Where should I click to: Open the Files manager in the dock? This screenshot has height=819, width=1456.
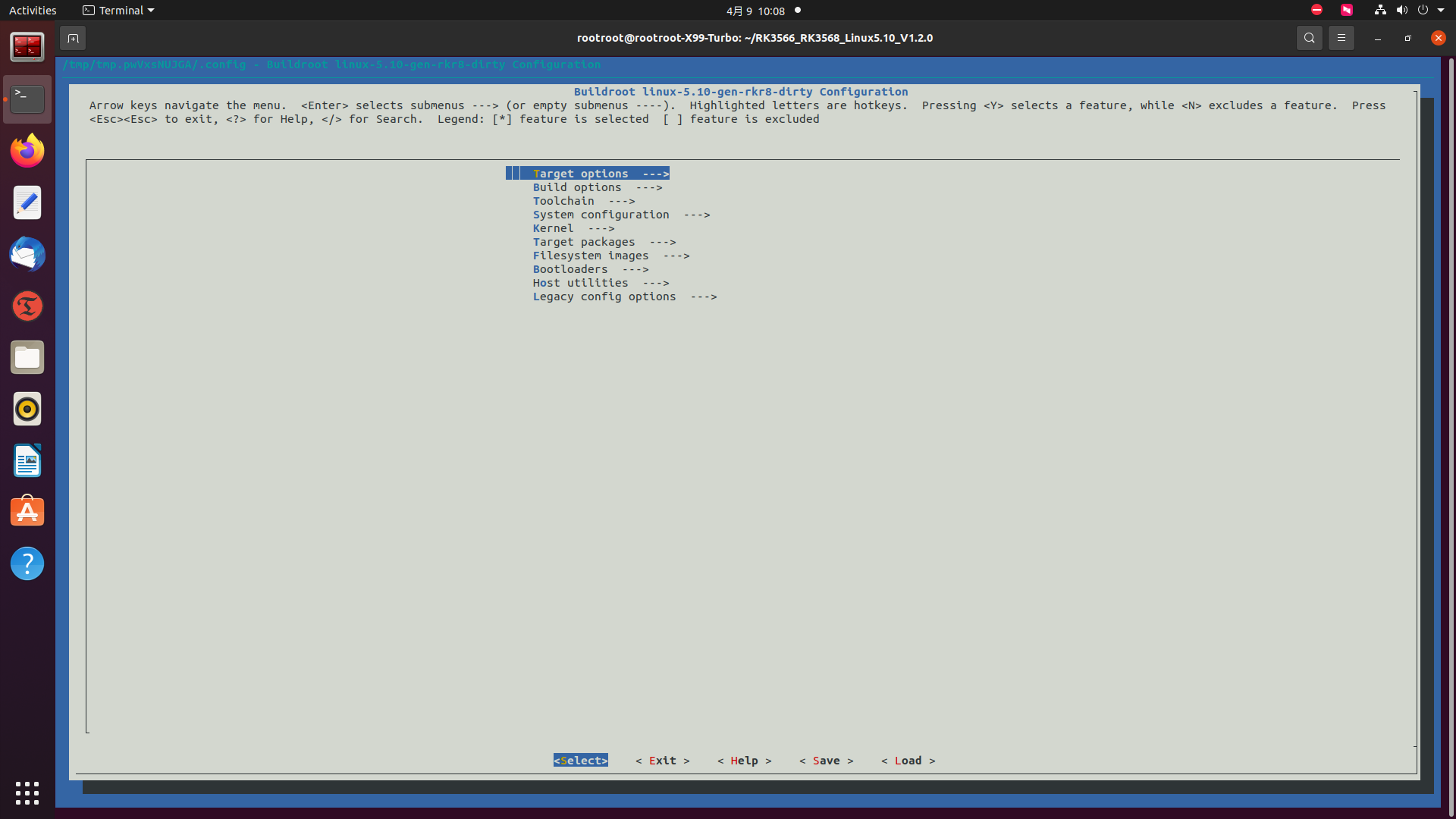click(x=27, y=357)
